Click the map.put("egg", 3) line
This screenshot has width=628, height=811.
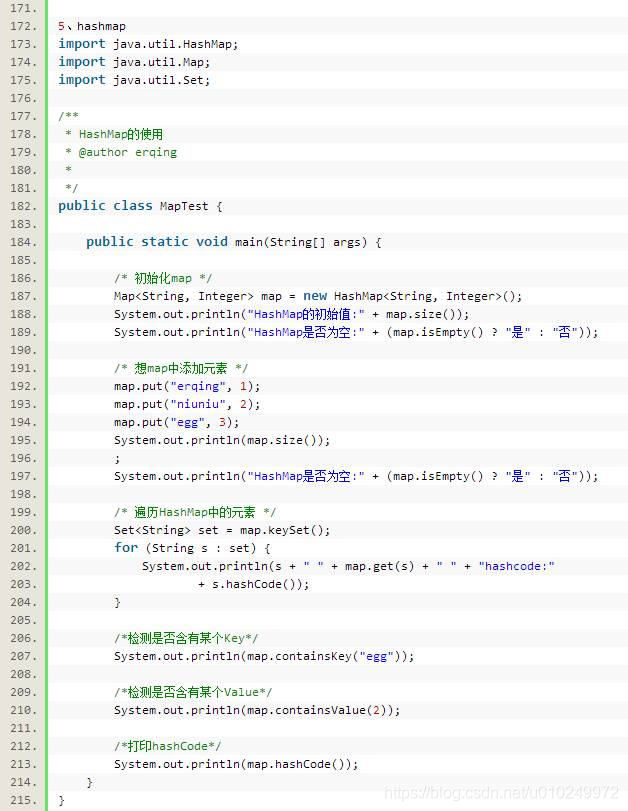[x=177, y=423]
